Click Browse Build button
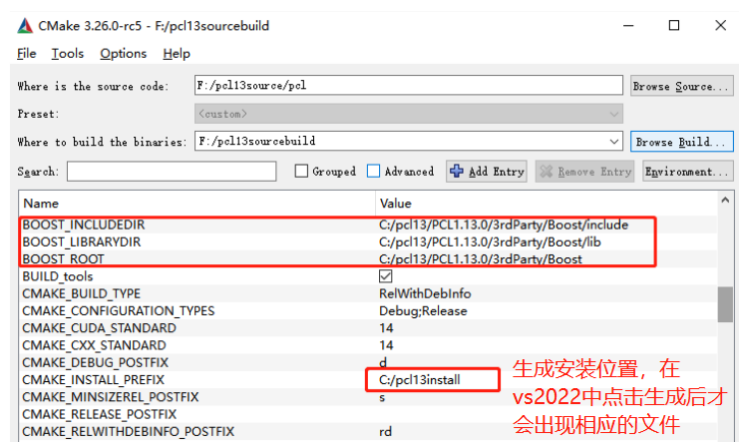Viewport: 739px width, 442px height. click(x=682, y=141)
